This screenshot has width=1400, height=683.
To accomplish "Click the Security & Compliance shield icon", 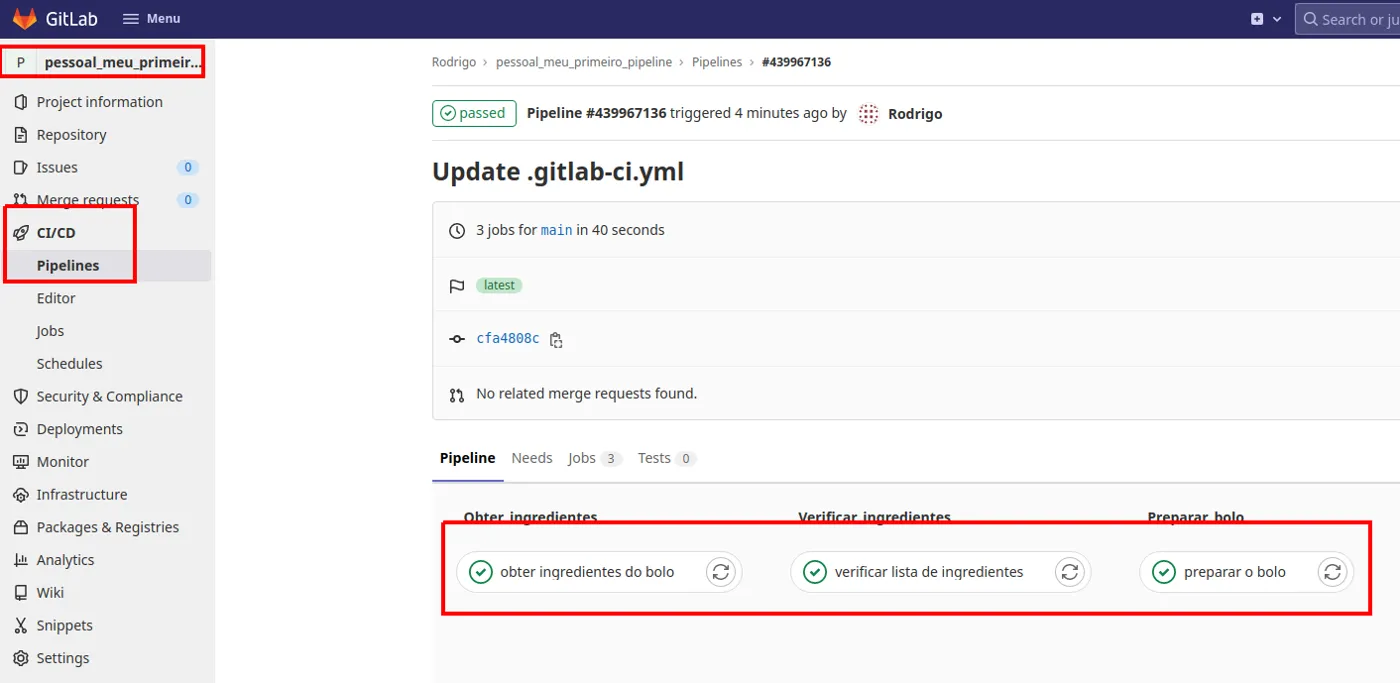I will [x=20, y=396].
